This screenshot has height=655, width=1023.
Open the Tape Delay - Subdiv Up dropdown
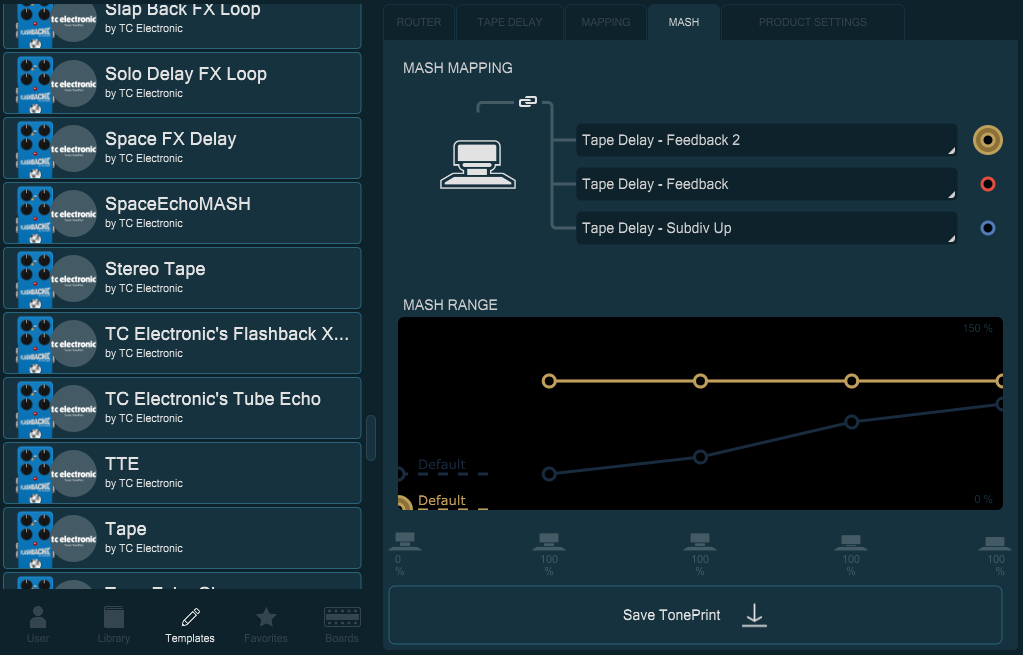click(767, 228)
